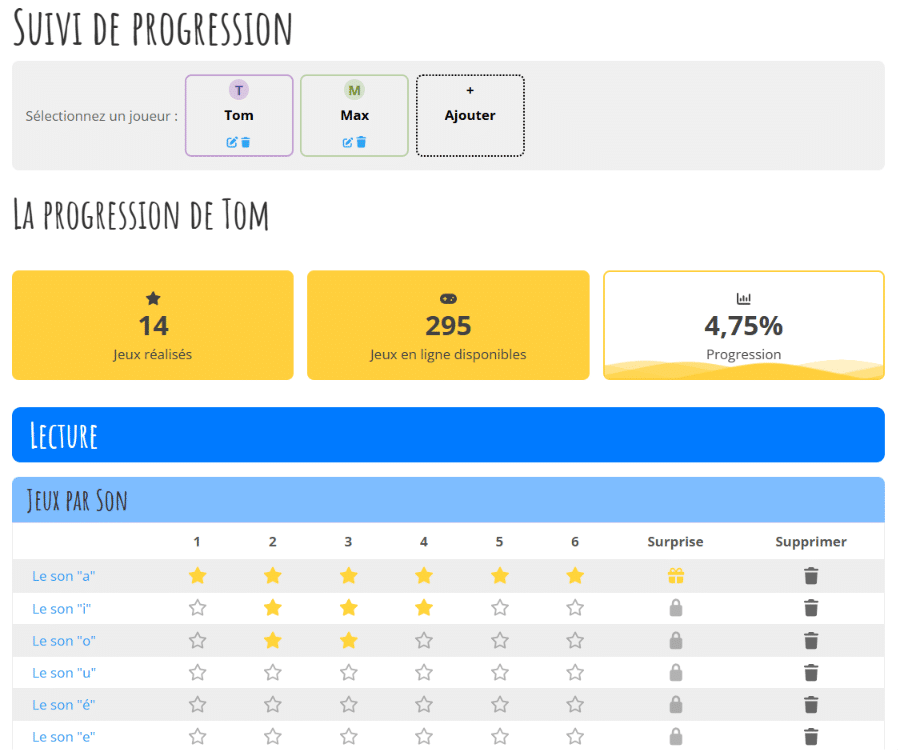Select player Tom card
899x750 pixels.
[239, 115]
